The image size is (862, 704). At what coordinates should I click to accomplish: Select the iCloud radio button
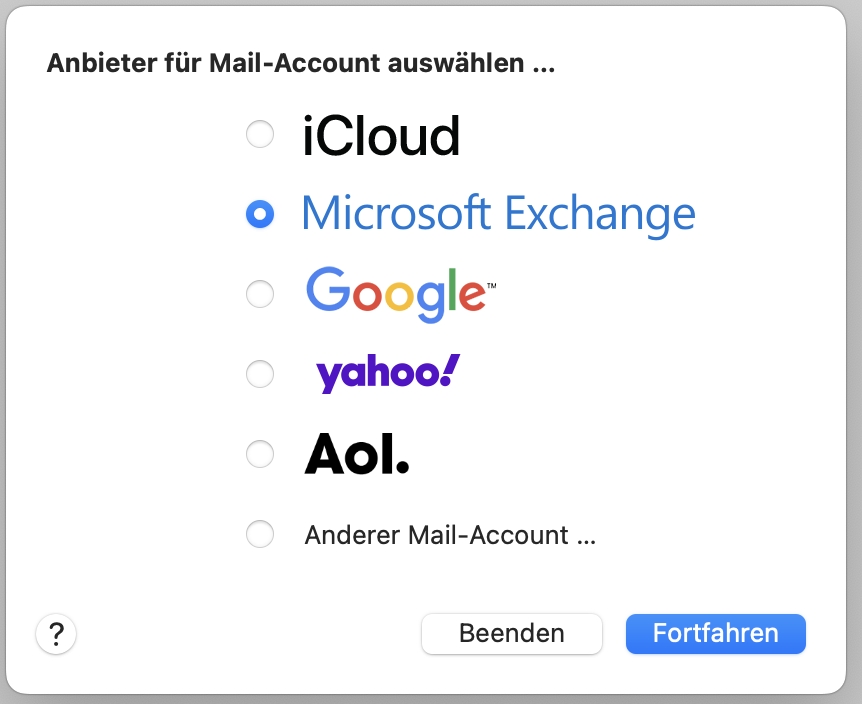[260, 134]
